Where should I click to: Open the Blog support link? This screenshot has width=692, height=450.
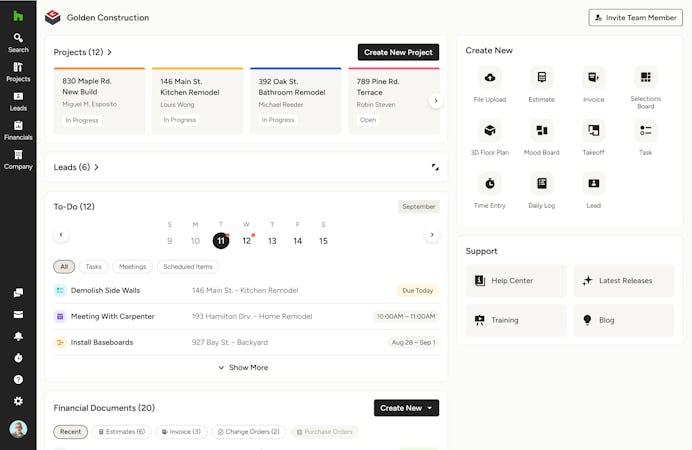624,320
